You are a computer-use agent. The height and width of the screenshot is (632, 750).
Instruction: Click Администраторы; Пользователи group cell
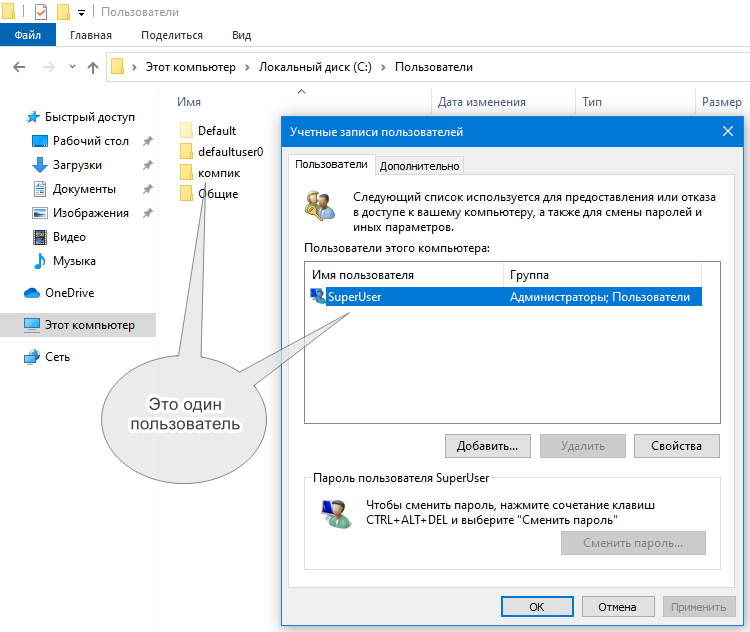pyautogui.click(x=600, y=297)
